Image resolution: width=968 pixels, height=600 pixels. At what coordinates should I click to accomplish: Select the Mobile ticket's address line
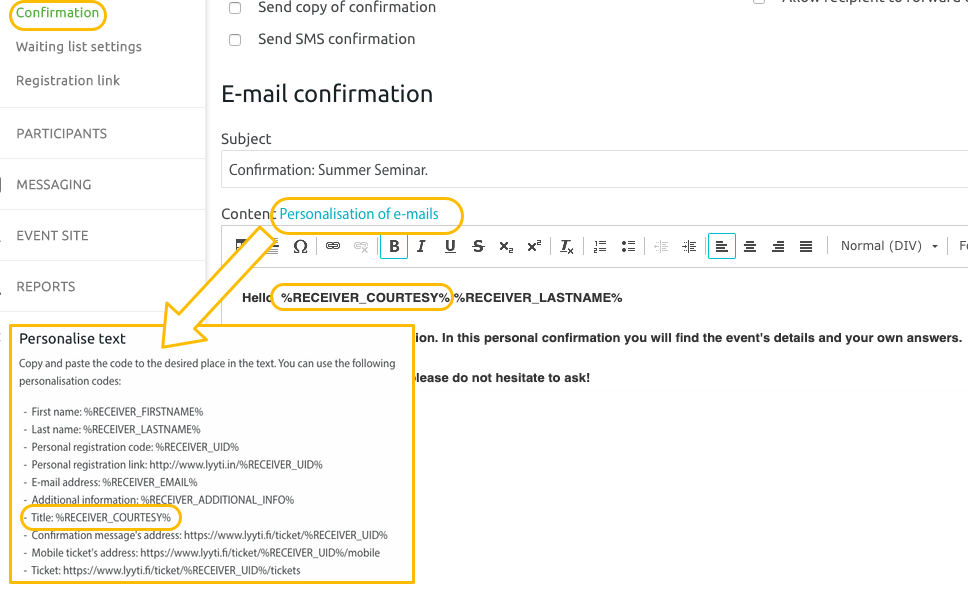[206, 553]
